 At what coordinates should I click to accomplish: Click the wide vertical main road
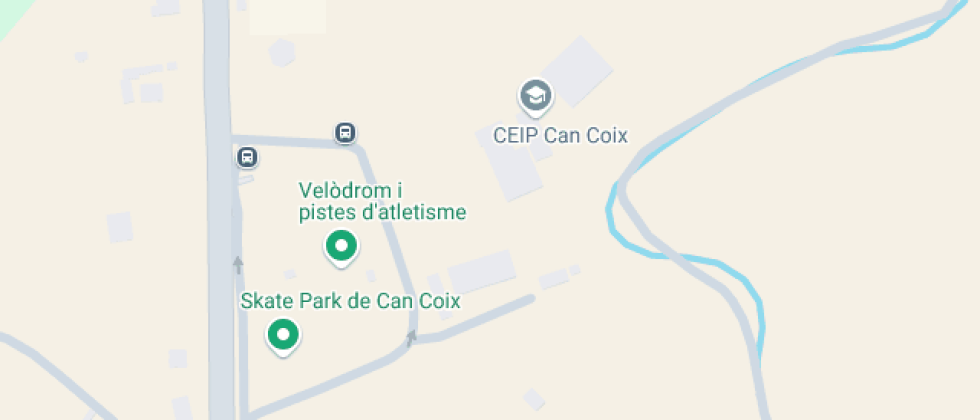[218, 210]
